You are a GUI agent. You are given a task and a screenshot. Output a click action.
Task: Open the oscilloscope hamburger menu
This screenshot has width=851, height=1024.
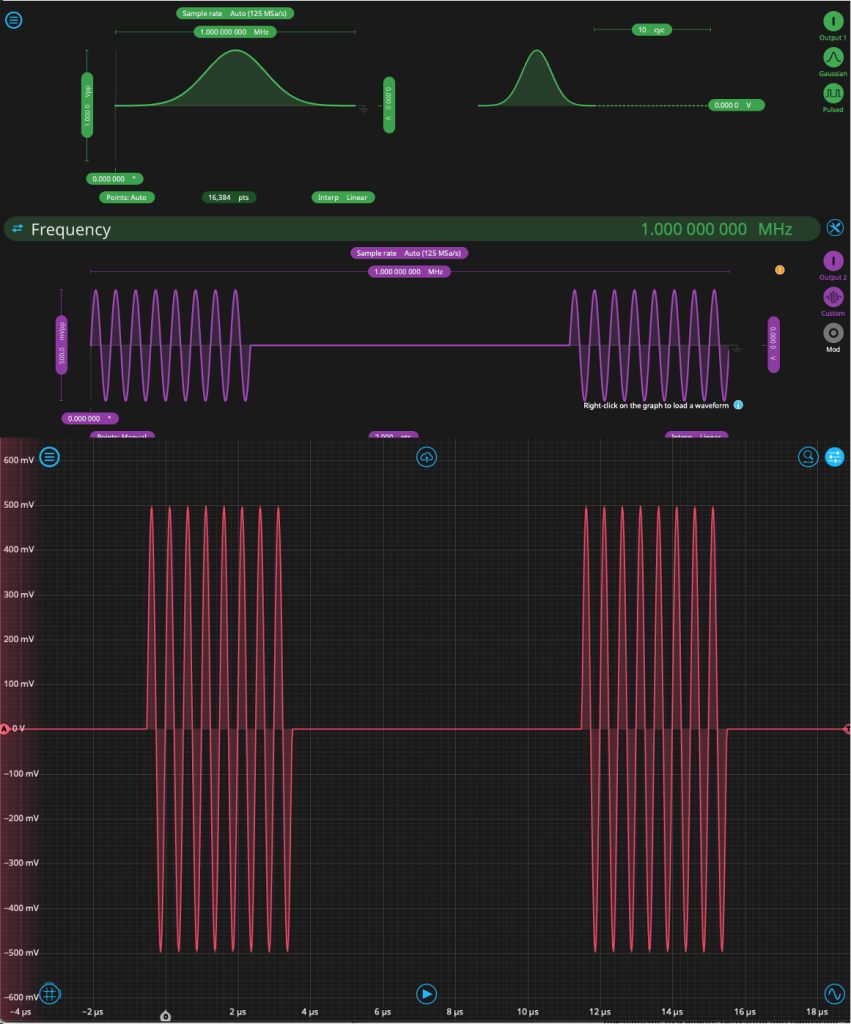(50, 457)
